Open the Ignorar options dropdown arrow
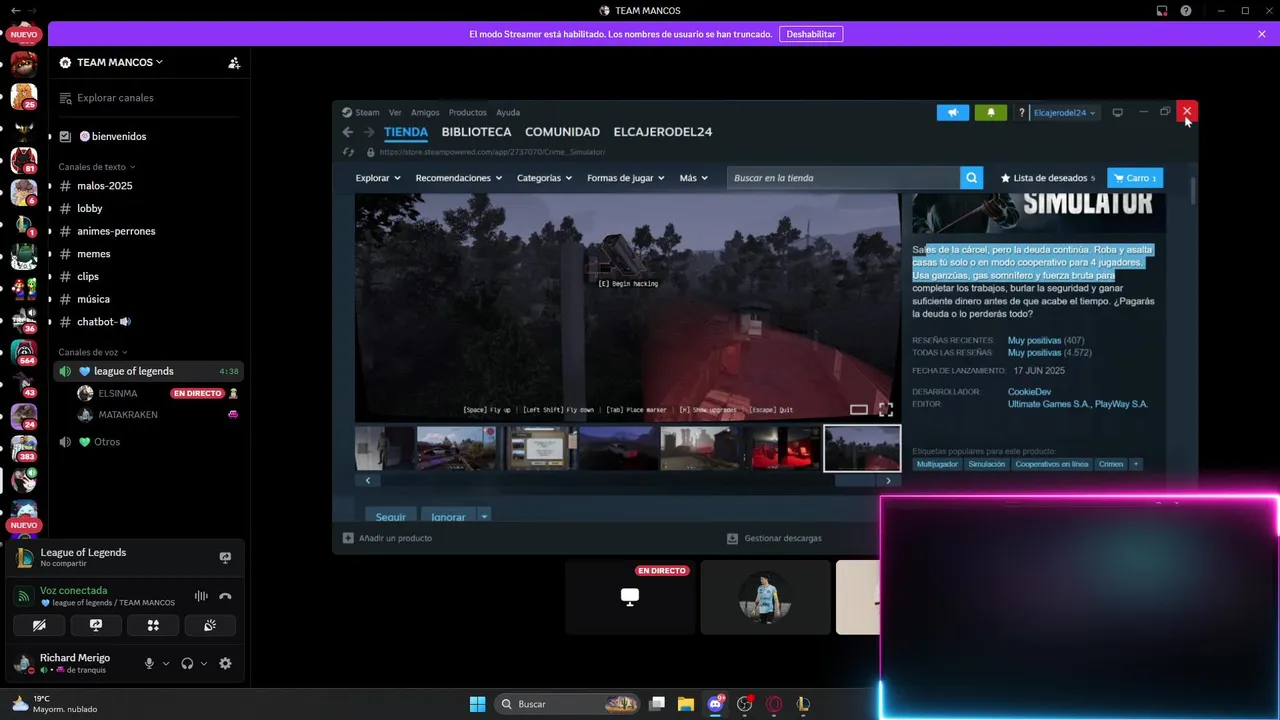 click(484, 516)
